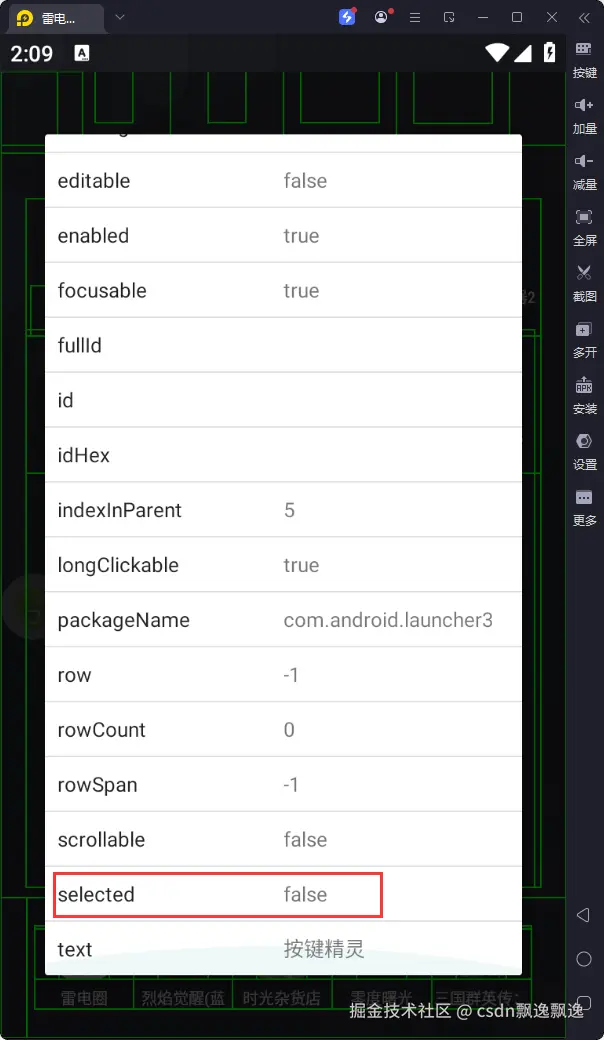Open the hamburger menu in the title bar

coord(415,17)
